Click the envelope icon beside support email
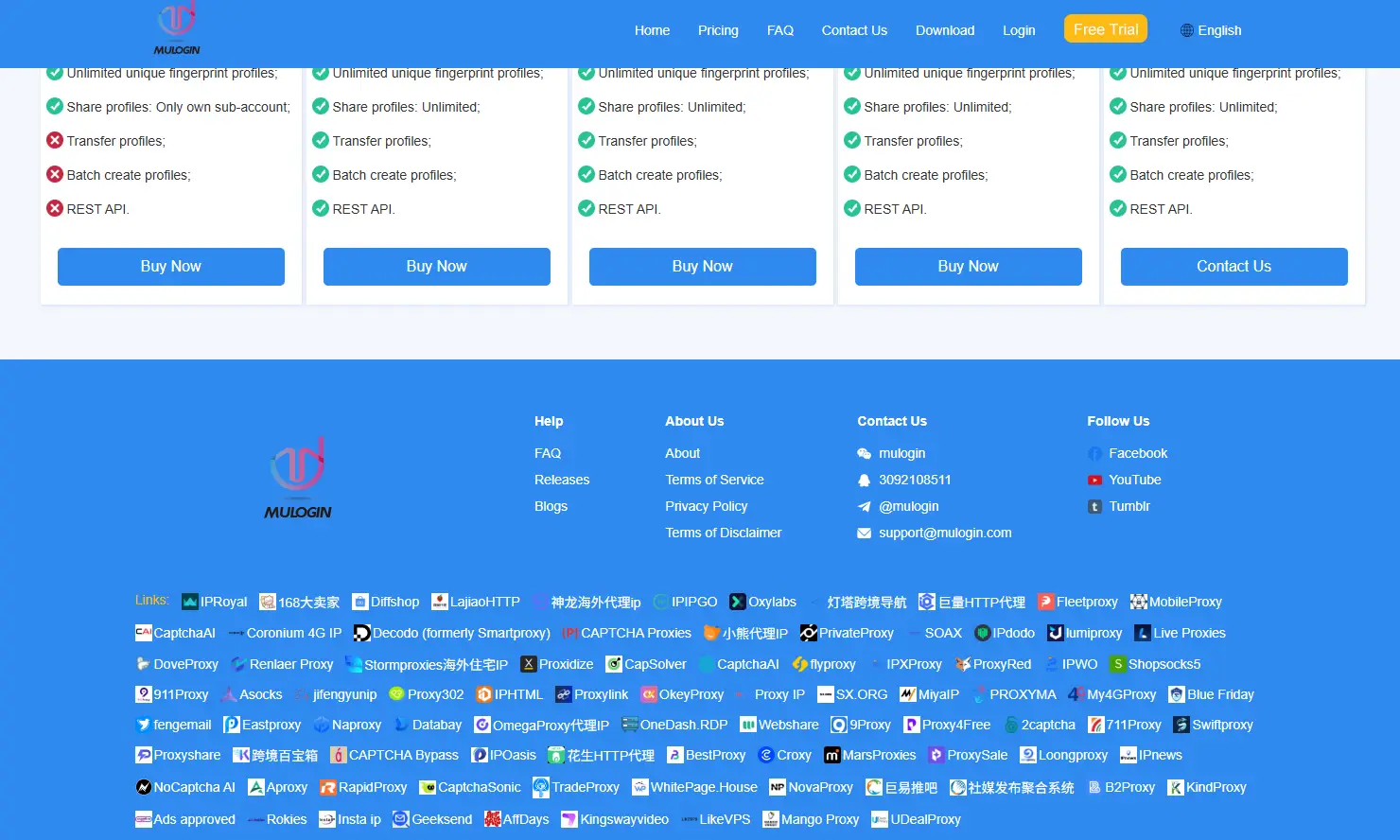 point(864,534)
